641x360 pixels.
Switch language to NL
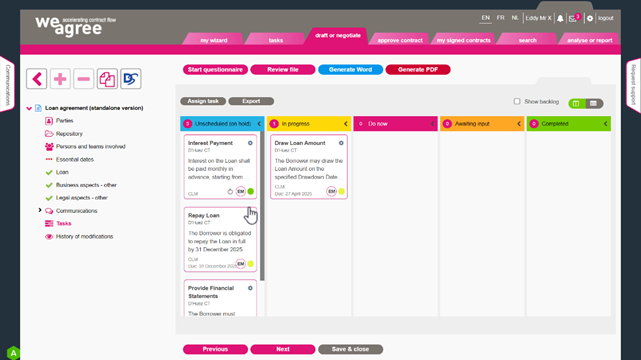pos(515,18)
